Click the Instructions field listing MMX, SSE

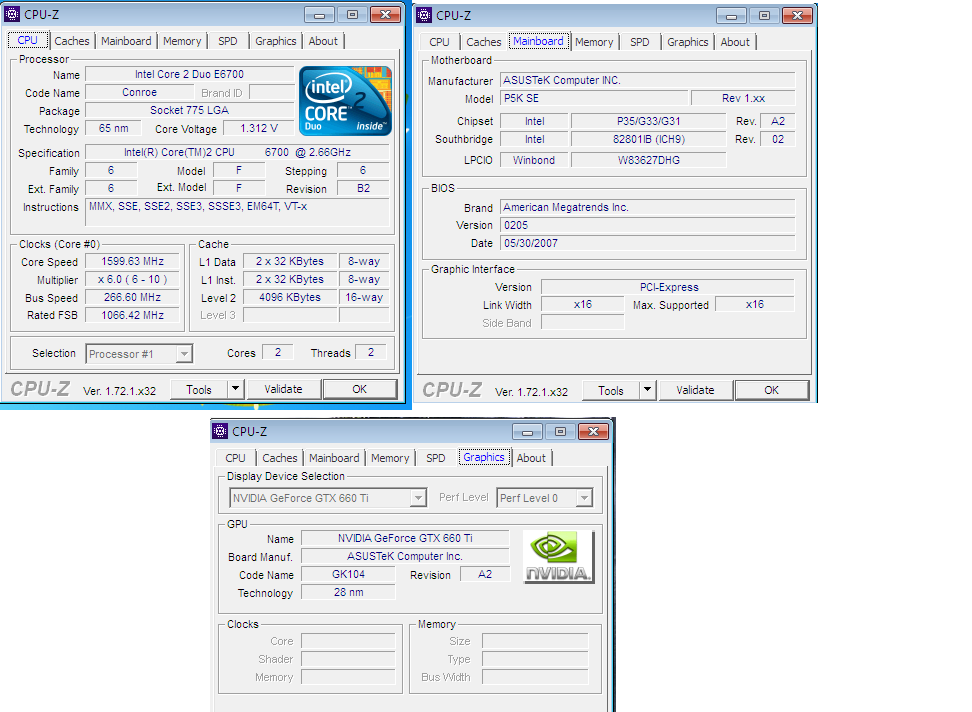[237, 213]
